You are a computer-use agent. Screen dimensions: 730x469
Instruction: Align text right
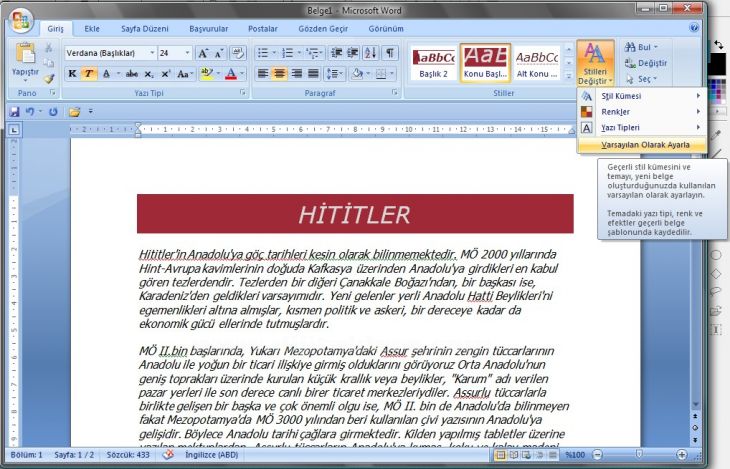click(x=297, y=74)
